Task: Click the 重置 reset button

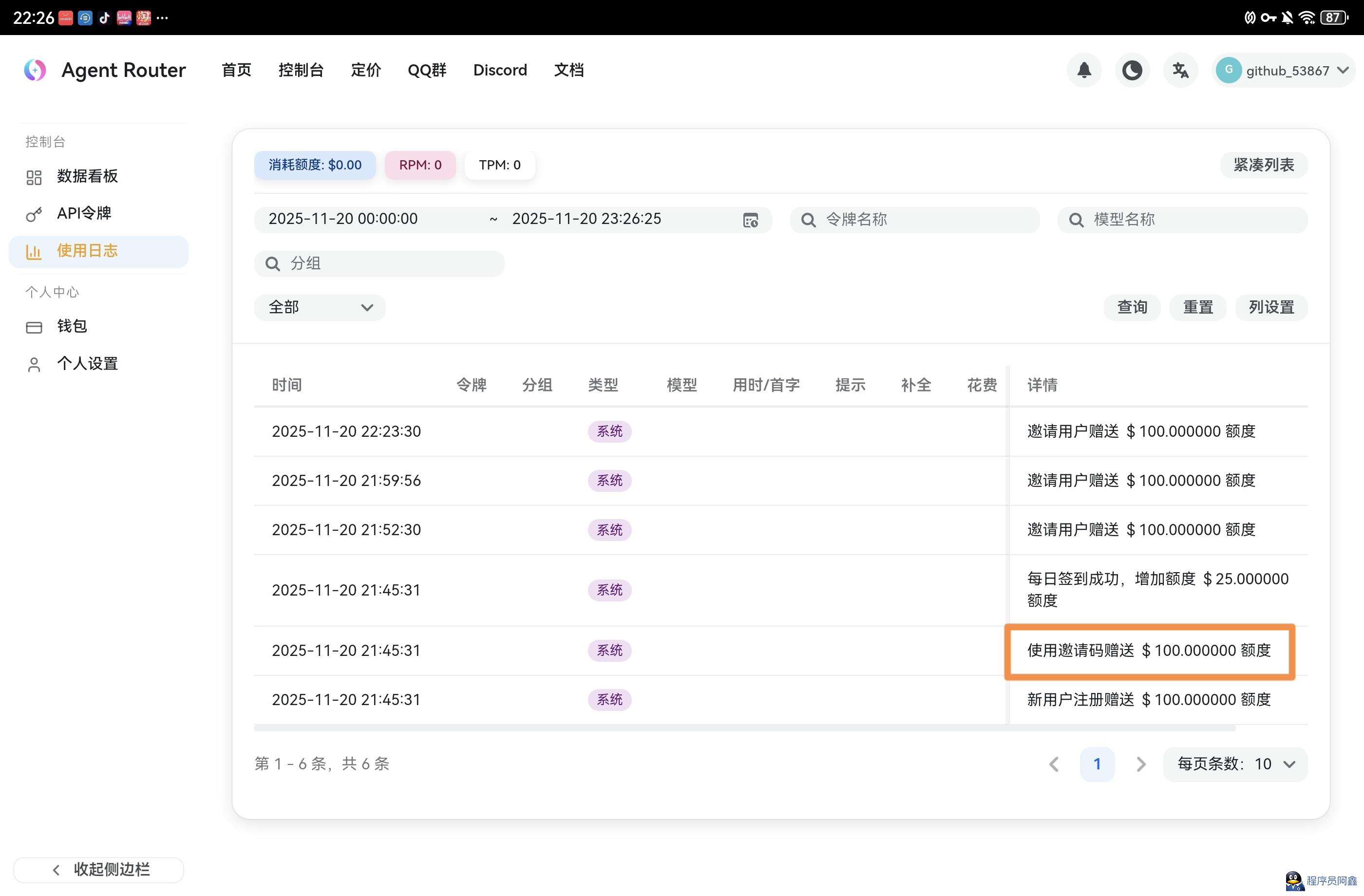Action: point(1198,307)
